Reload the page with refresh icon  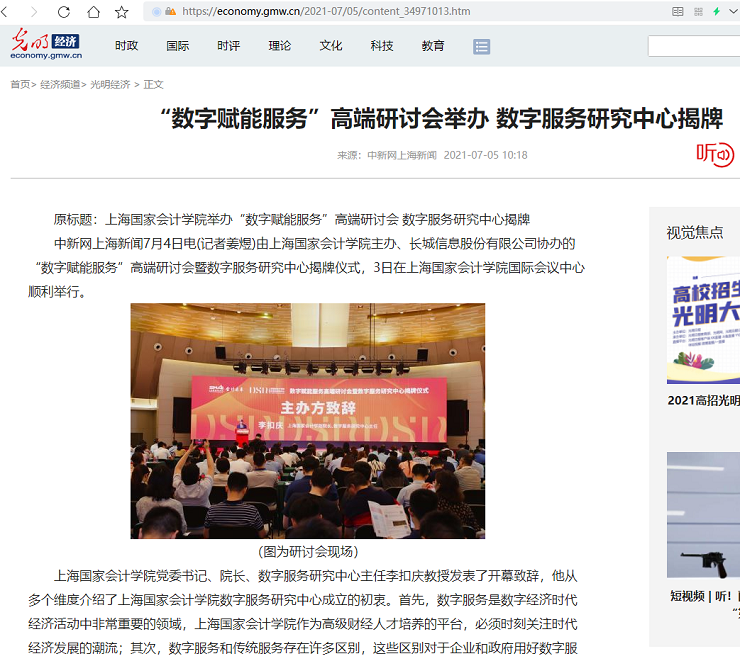(x=64, y=12)
